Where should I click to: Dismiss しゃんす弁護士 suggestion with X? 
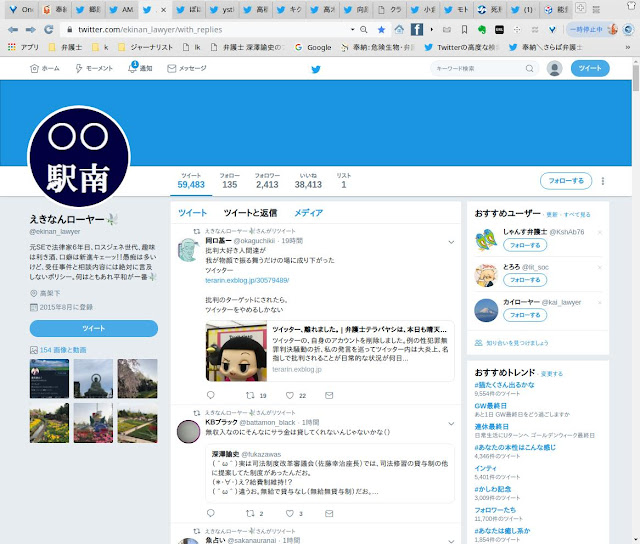pyautogui.click(x=600, y=232)
